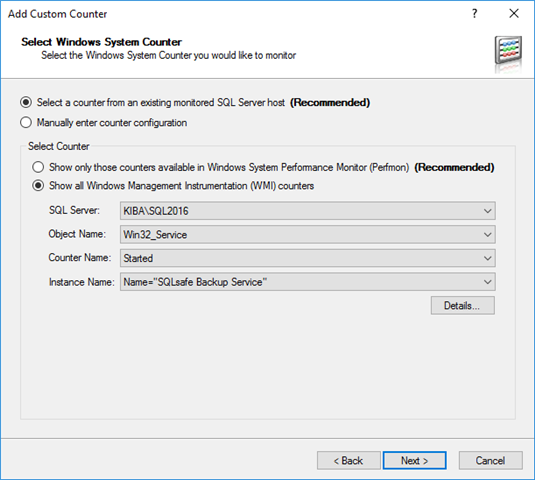Click the 'Object Name:' label

coord(77,234)
